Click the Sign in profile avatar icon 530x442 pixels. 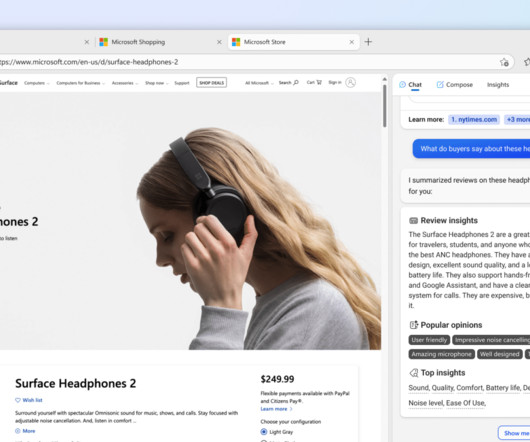(351, 82)
